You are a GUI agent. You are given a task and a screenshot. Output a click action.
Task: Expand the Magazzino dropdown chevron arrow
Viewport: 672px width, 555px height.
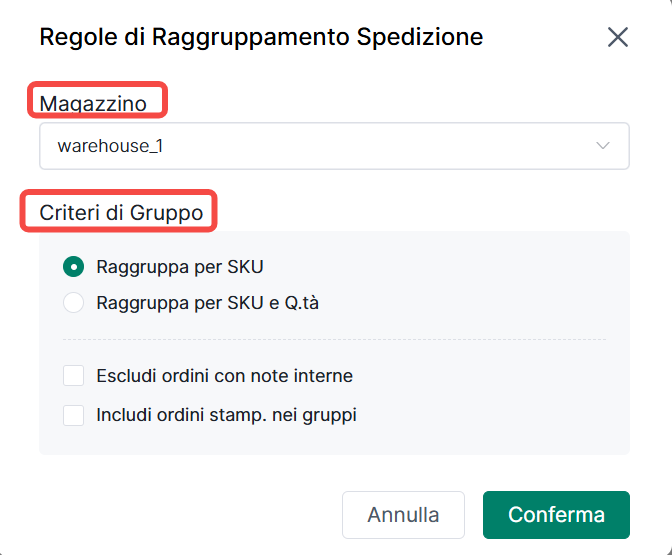[603, 146]
